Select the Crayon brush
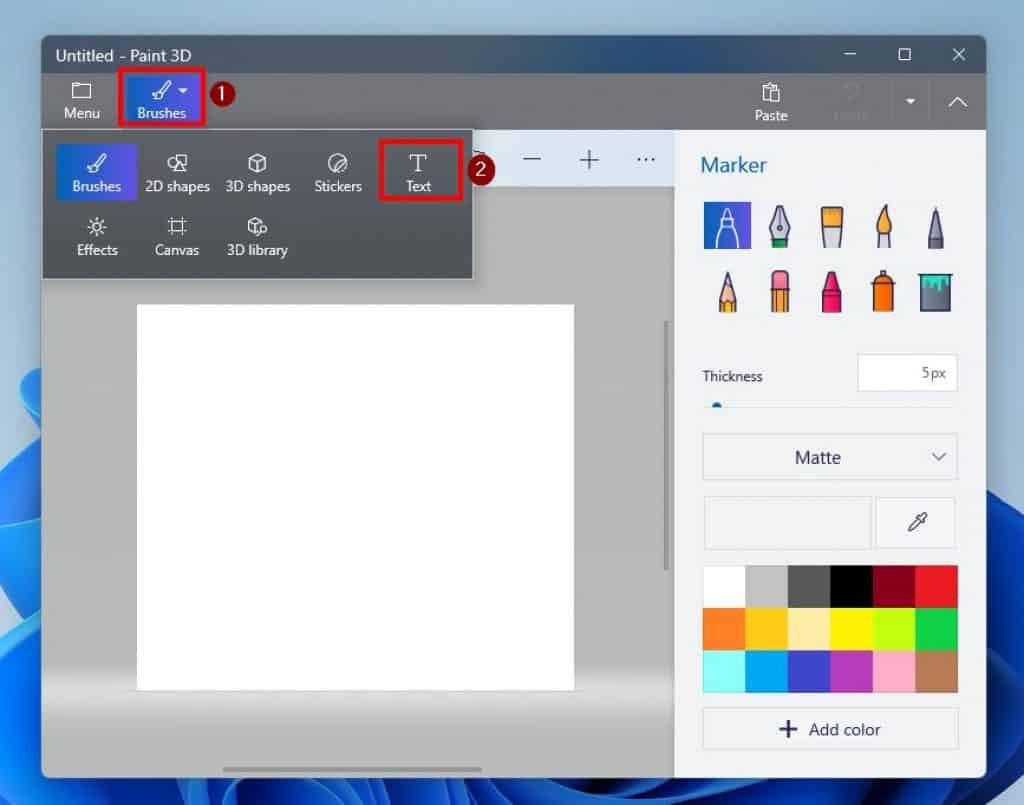This screenshot has width=1024, height=805. pyautogui.click(x=831, y=291)
